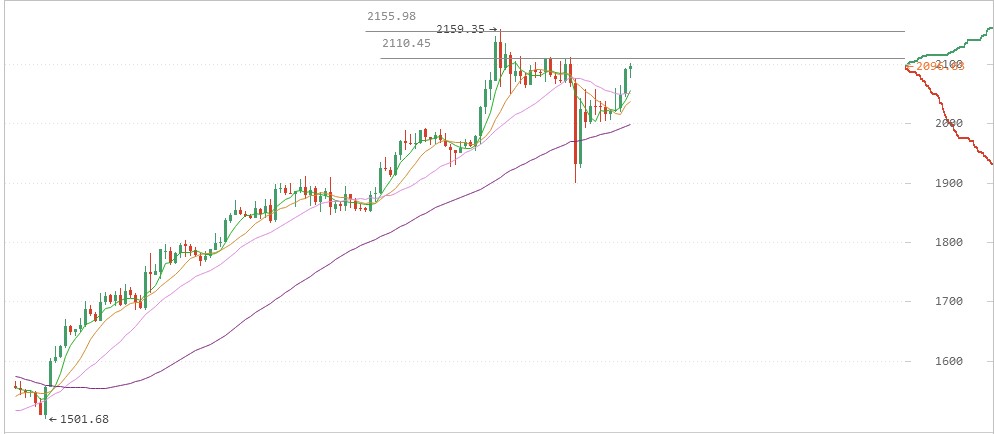Select the horizontal line at 2110.45
Image resolution: width=994 pixels, height=434 pixels.
pos(642,59)
